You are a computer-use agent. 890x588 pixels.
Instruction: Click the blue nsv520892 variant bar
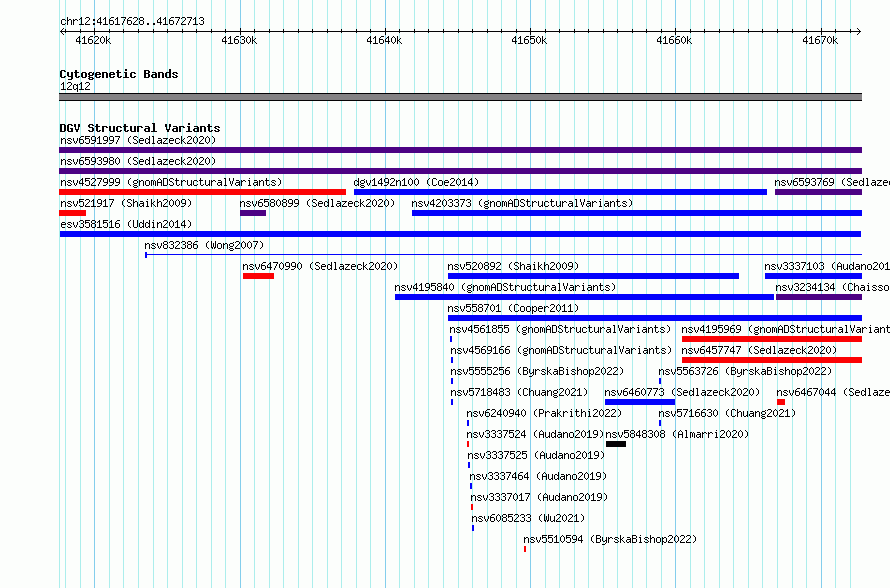(594, 276)
